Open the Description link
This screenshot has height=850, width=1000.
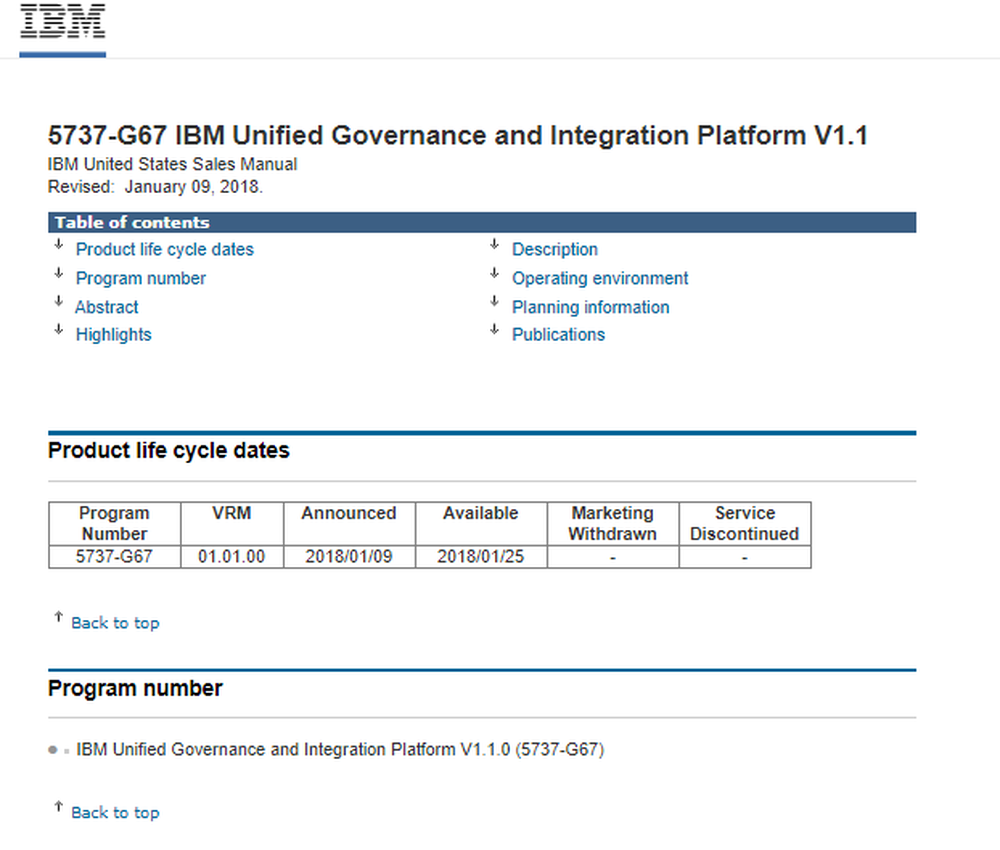click(x=555, y=249)
